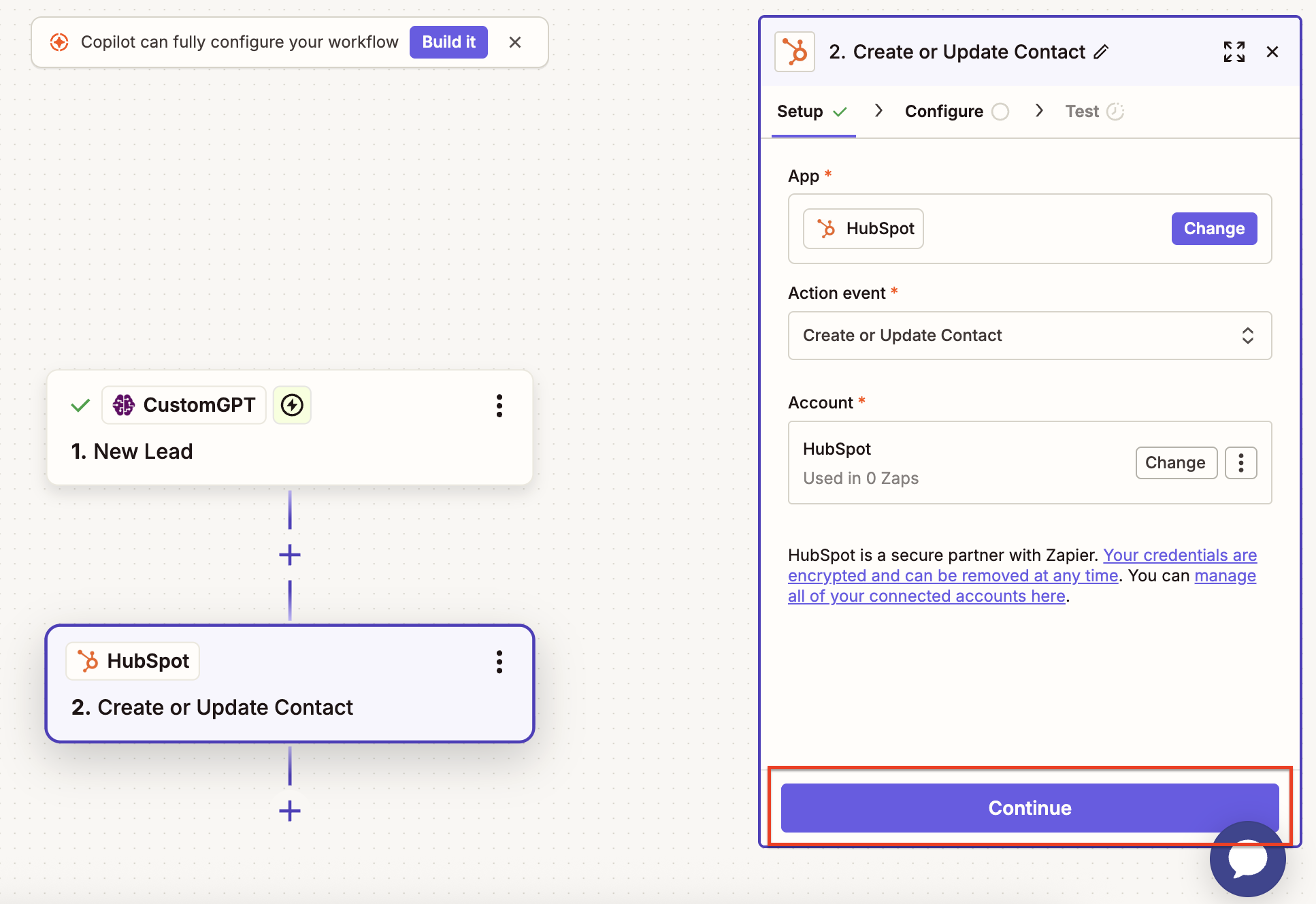Open the Action event dropdown
Viewport: 1316px width, 904px height.
1029,336
